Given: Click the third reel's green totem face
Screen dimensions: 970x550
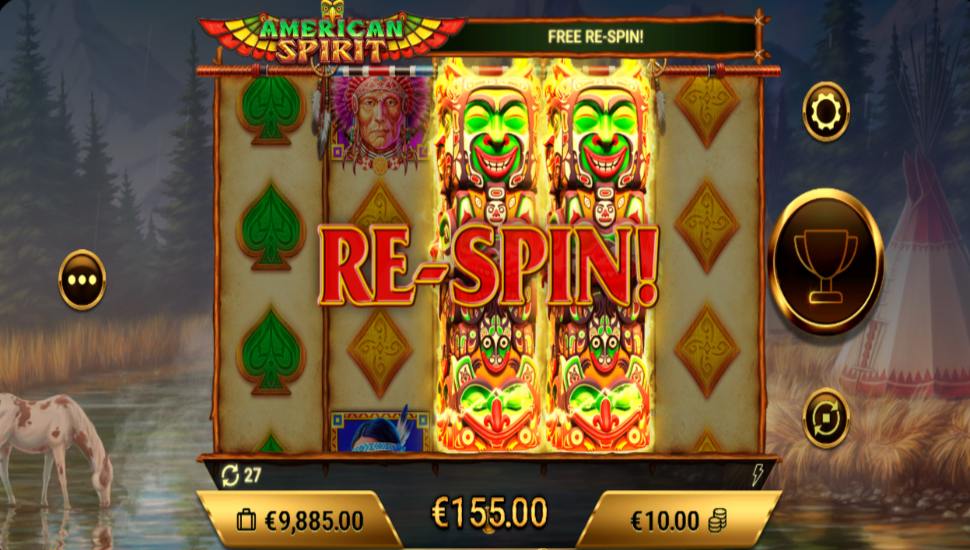Looking at the screenshot, I should point(487,137).
